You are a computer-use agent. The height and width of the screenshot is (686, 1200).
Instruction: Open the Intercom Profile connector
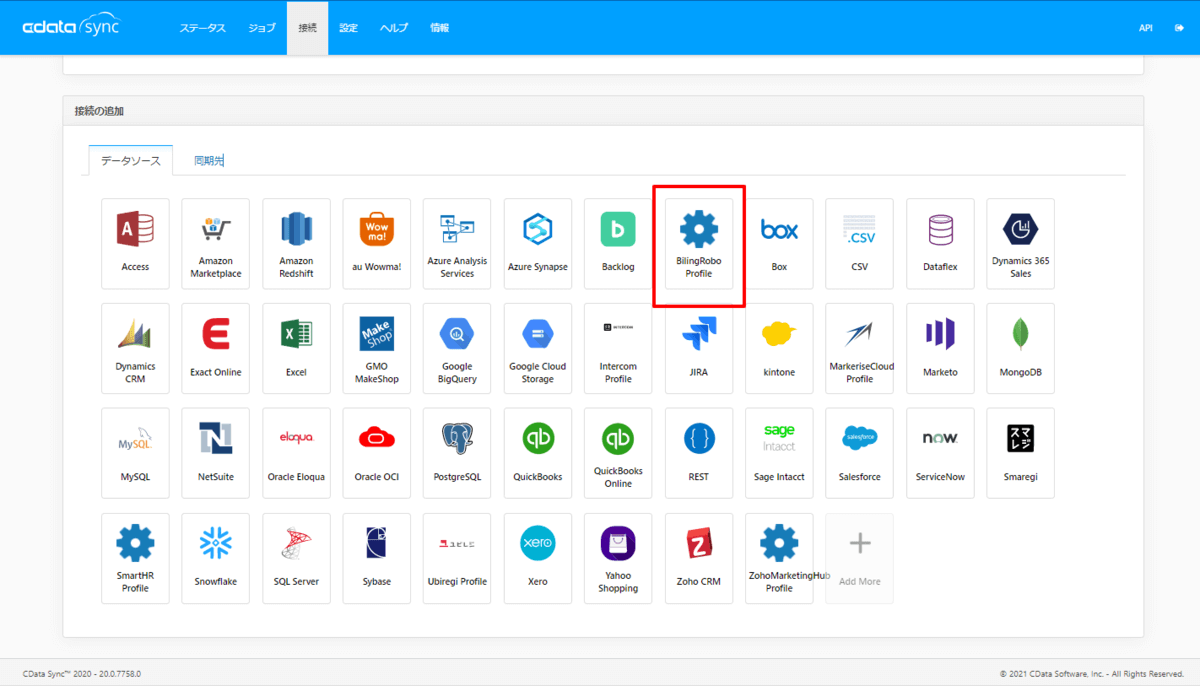pyautogui.click(x=618, y=348)
